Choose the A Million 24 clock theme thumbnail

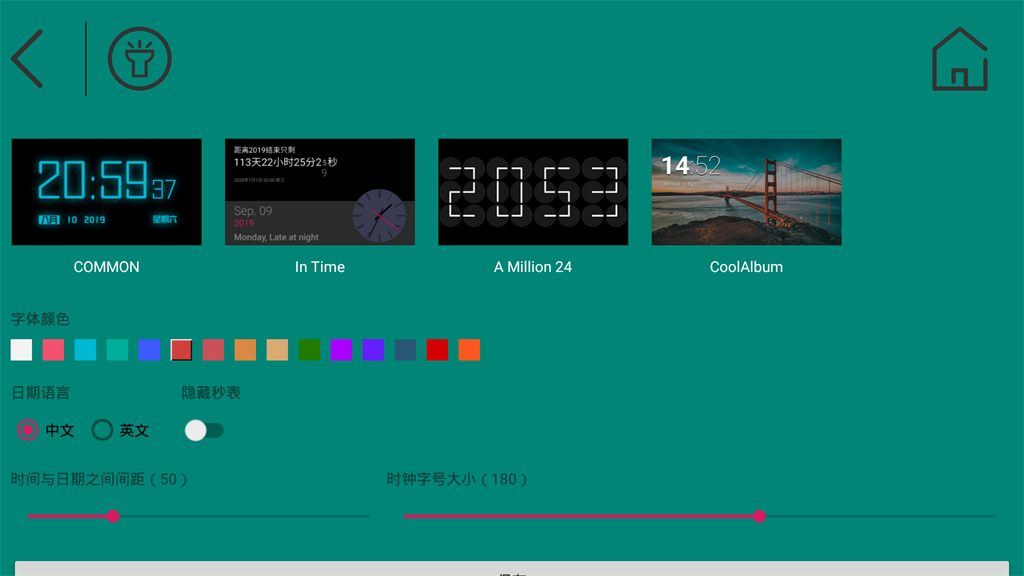533,192
